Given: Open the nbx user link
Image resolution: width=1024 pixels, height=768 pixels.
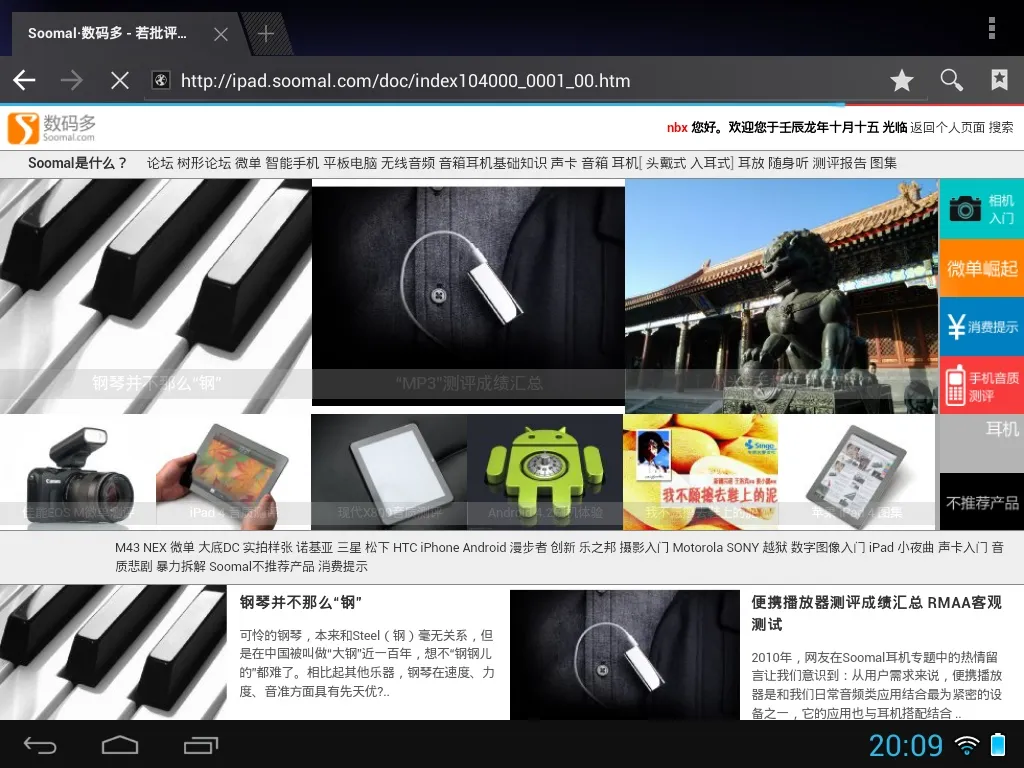Looking at the screenshot, I should pyautogui.click(x=677, y=127).
